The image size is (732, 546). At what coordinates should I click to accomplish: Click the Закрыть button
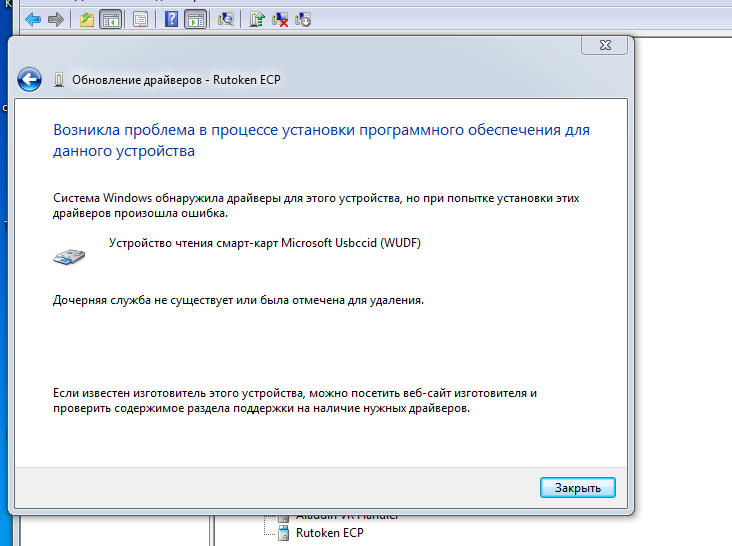578,488
